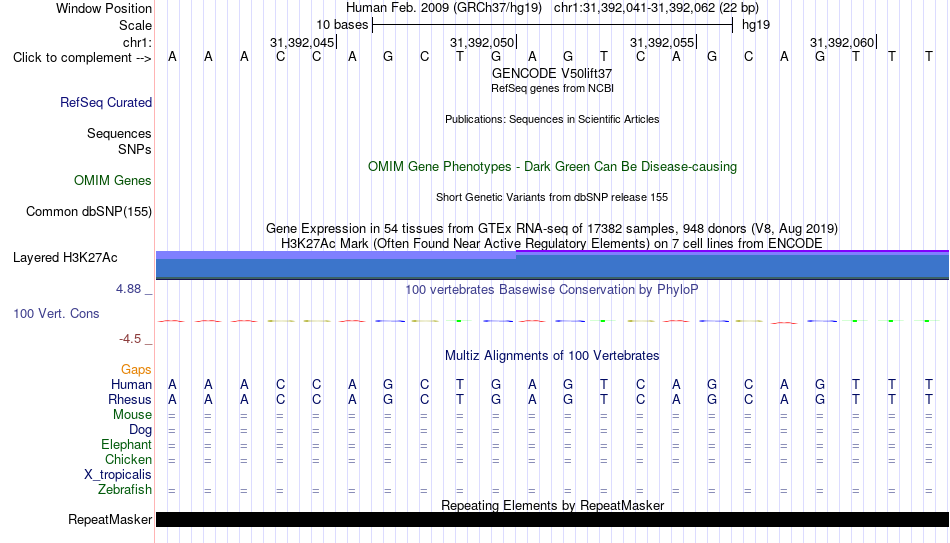Click the H3K27Ac Mark ENCODE track title

(552, 244)
